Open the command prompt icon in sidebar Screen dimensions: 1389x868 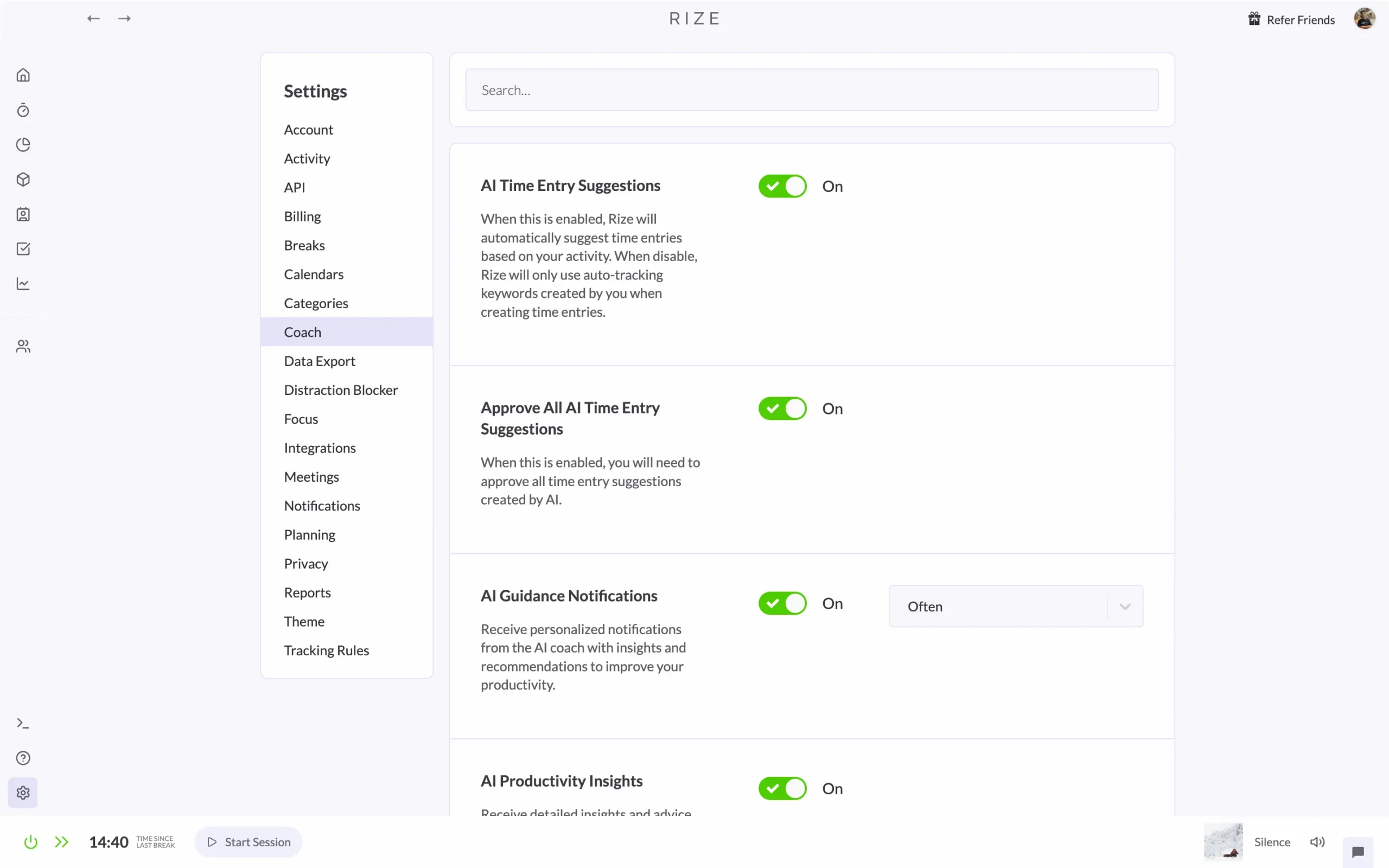tap(23, 723)
